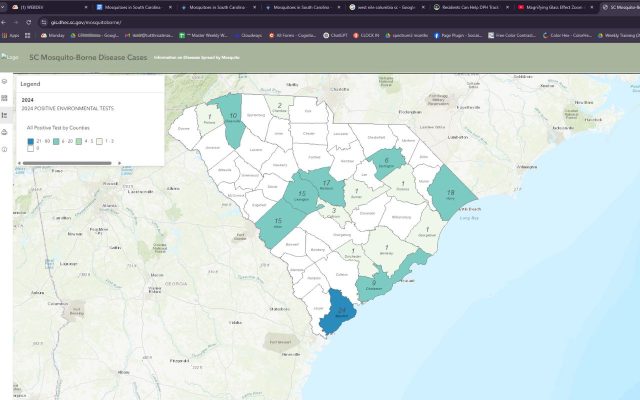Click '2024 POSITIVE ENVIRONMENTAL TESTS' text
The height and width of the screenshot is (400, 640).
(x=68, y=109)
